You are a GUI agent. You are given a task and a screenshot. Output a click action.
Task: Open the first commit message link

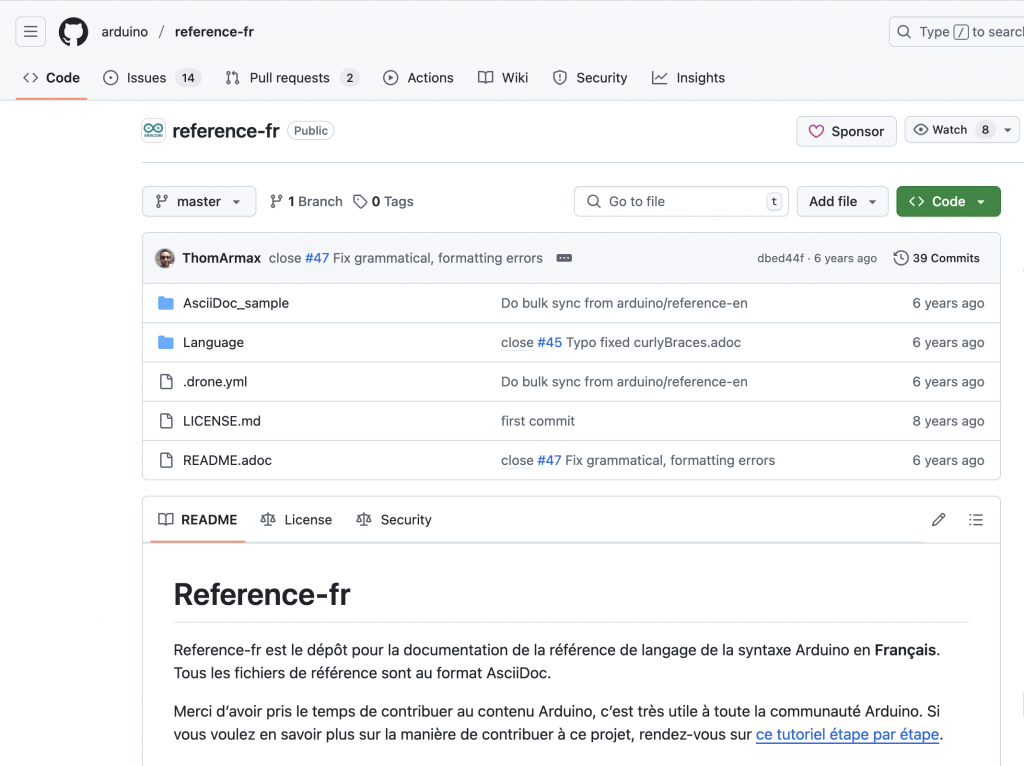537,421
